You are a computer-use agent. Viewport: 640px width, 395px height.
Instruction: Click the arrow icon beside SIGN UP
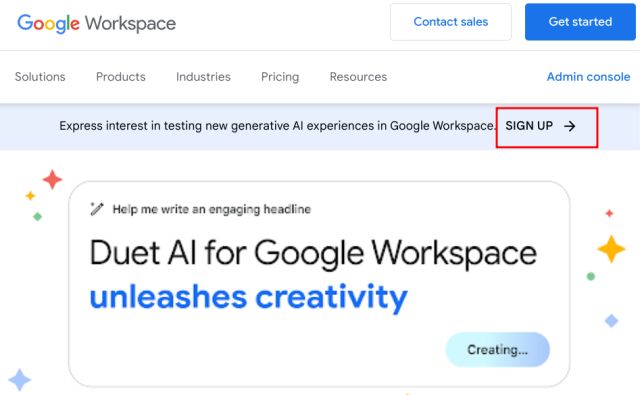569,126
